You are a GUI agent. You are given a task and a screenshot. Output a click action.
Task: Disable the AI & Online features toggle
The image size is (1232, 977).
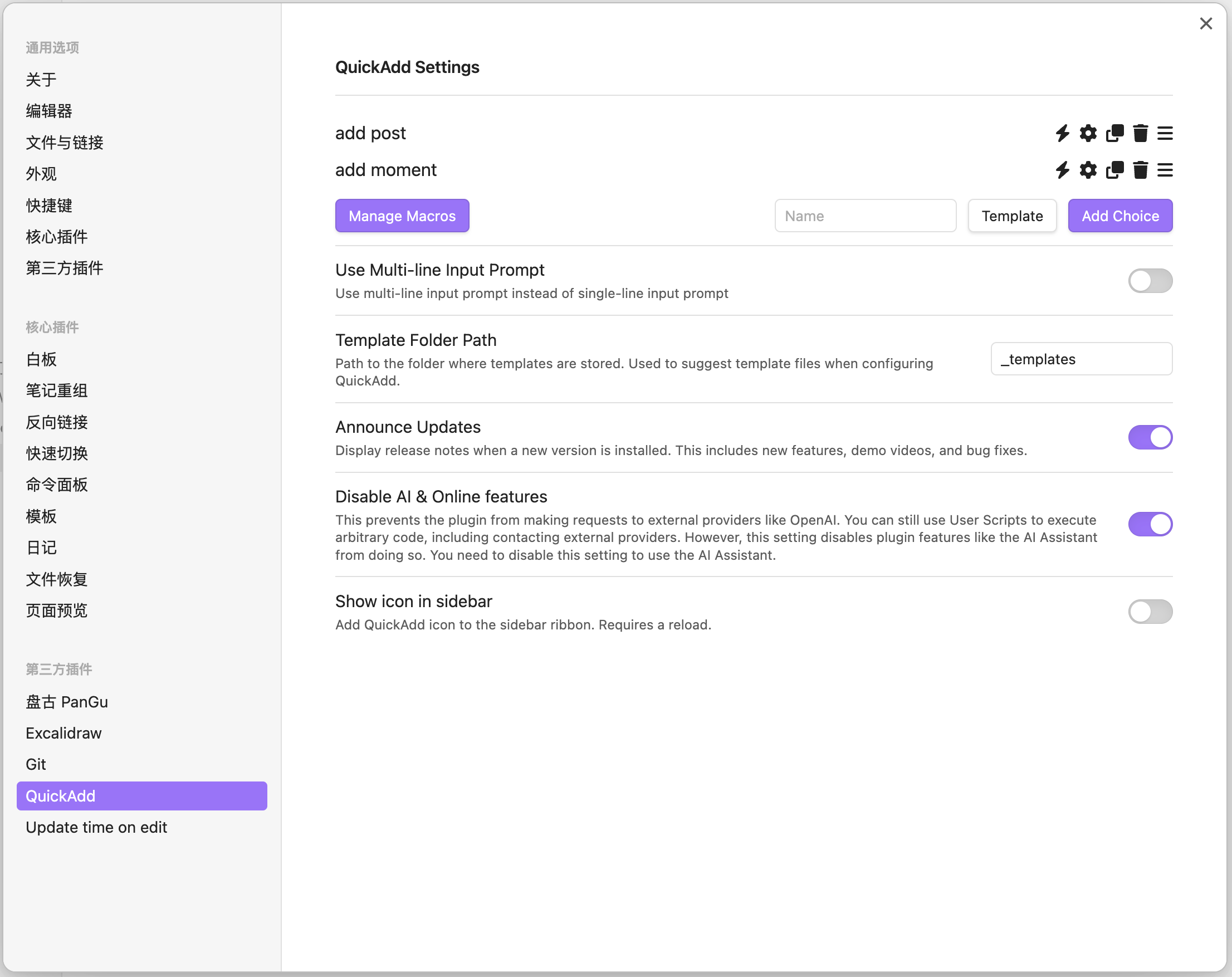pyautogui.click(x=1150, y=524)
